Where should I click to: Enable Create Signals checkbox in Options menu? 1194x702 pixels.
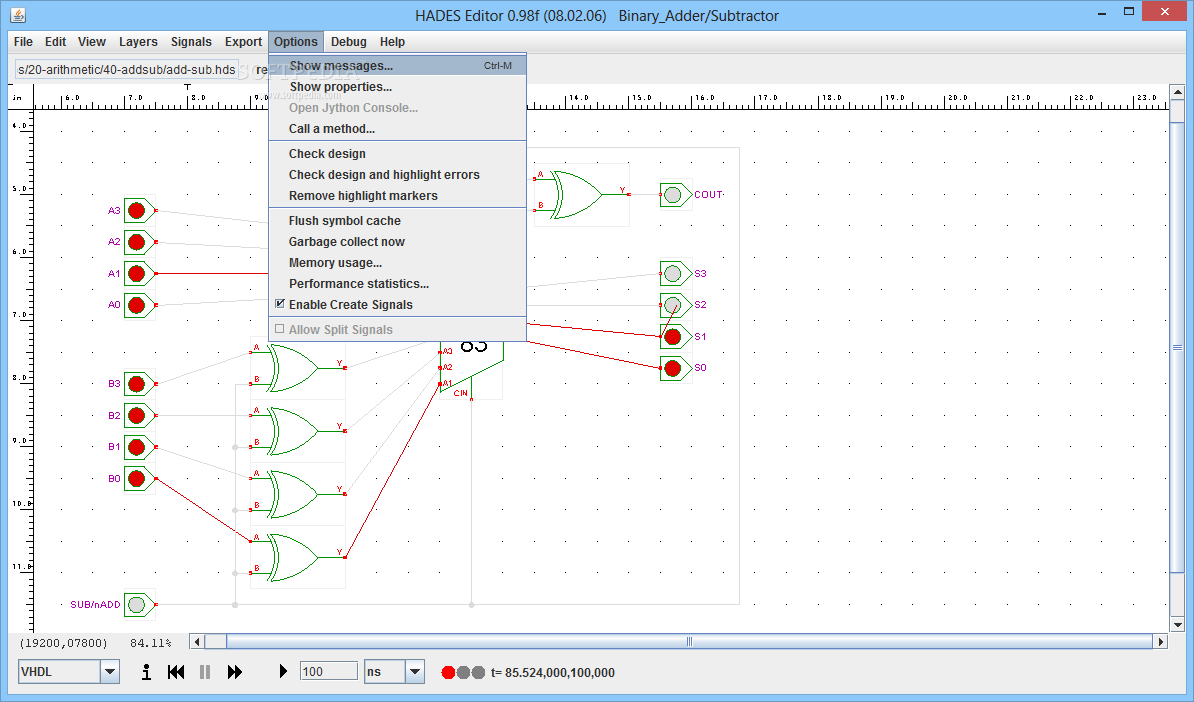(280, 304)
